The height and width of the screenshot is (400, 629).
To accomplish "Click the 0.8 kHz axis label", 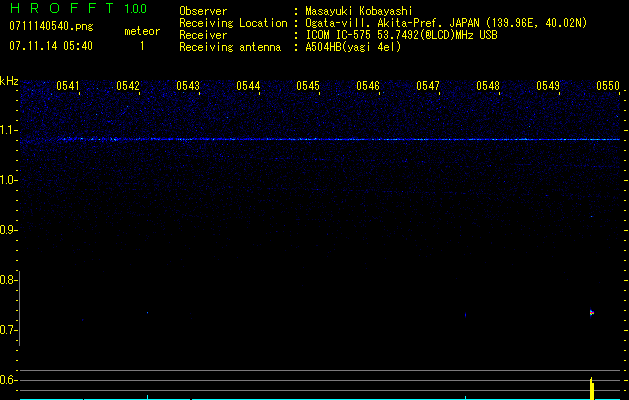I will tap(8, 280).
